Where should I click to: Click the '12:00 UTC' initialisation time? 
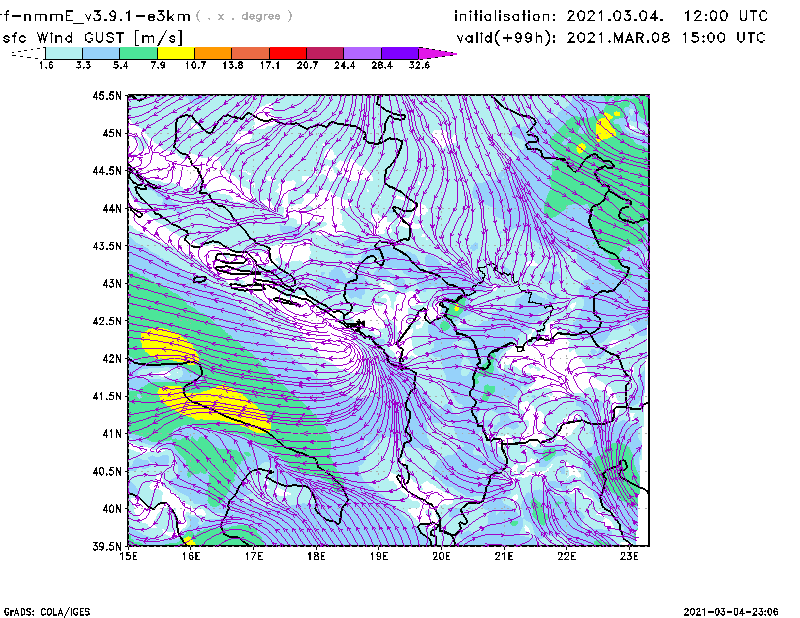[x=726, y=16]
